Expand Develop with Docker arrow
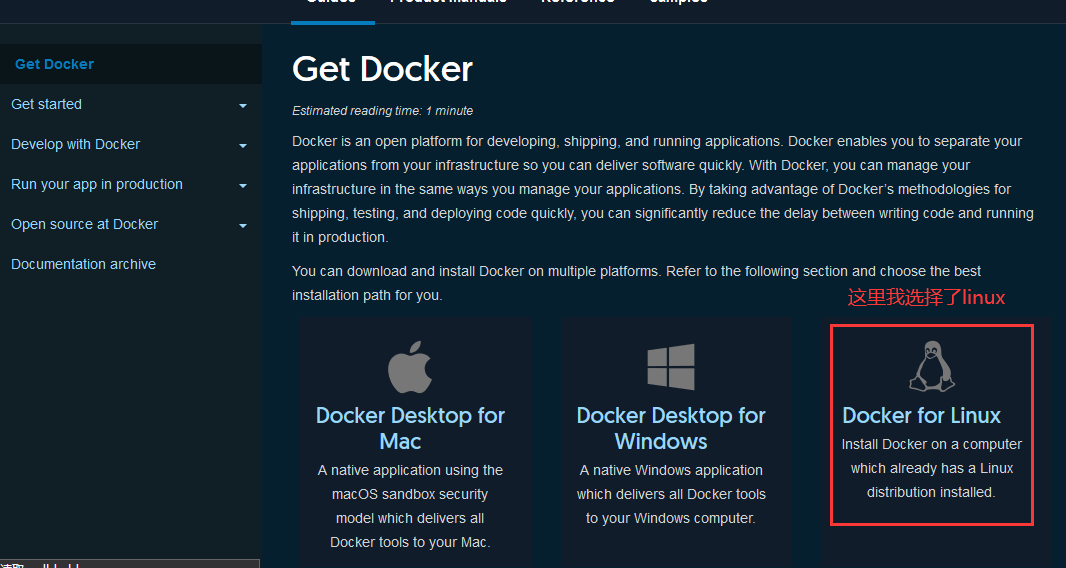 pos(243,146)
